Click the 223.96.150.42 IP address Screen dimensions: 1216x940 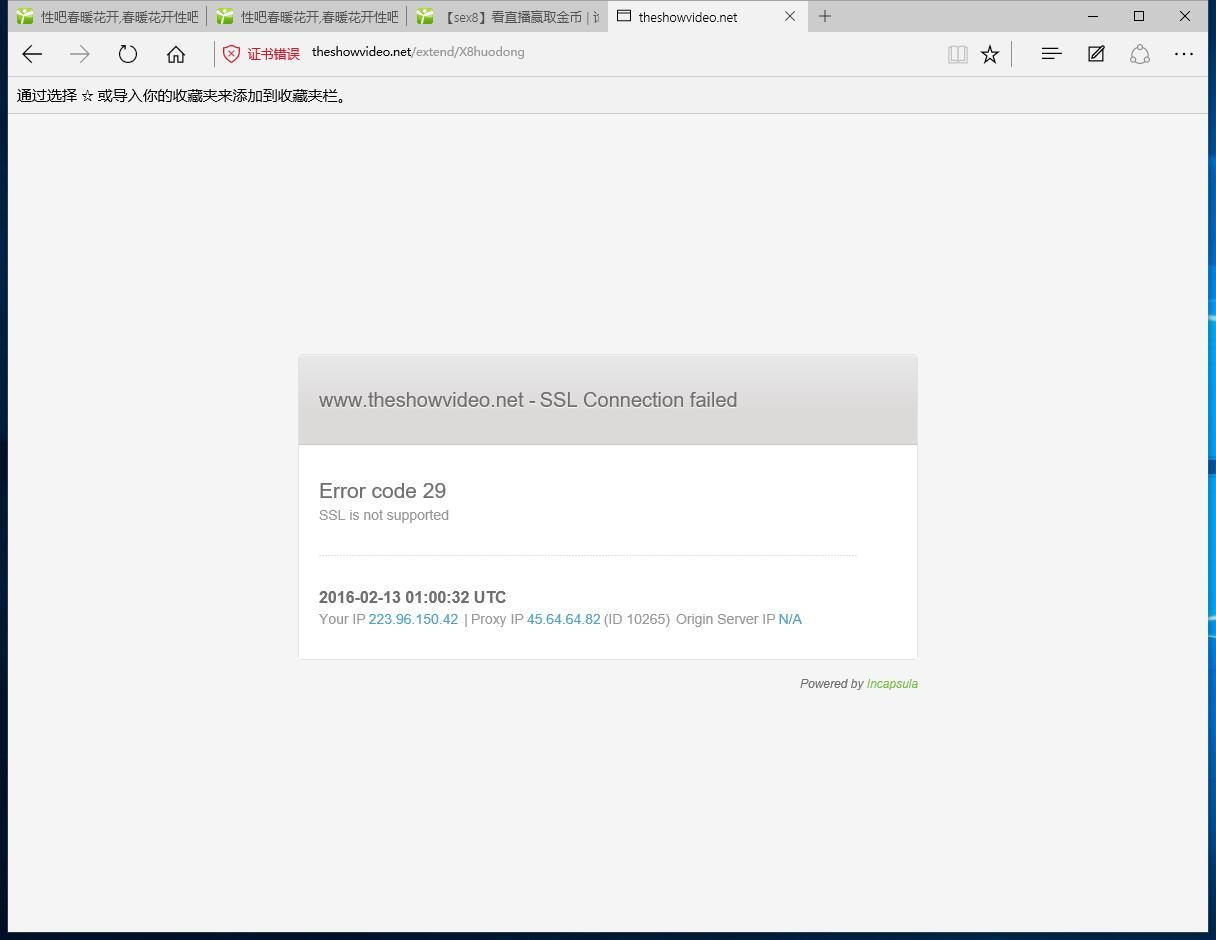click(413, 619)
